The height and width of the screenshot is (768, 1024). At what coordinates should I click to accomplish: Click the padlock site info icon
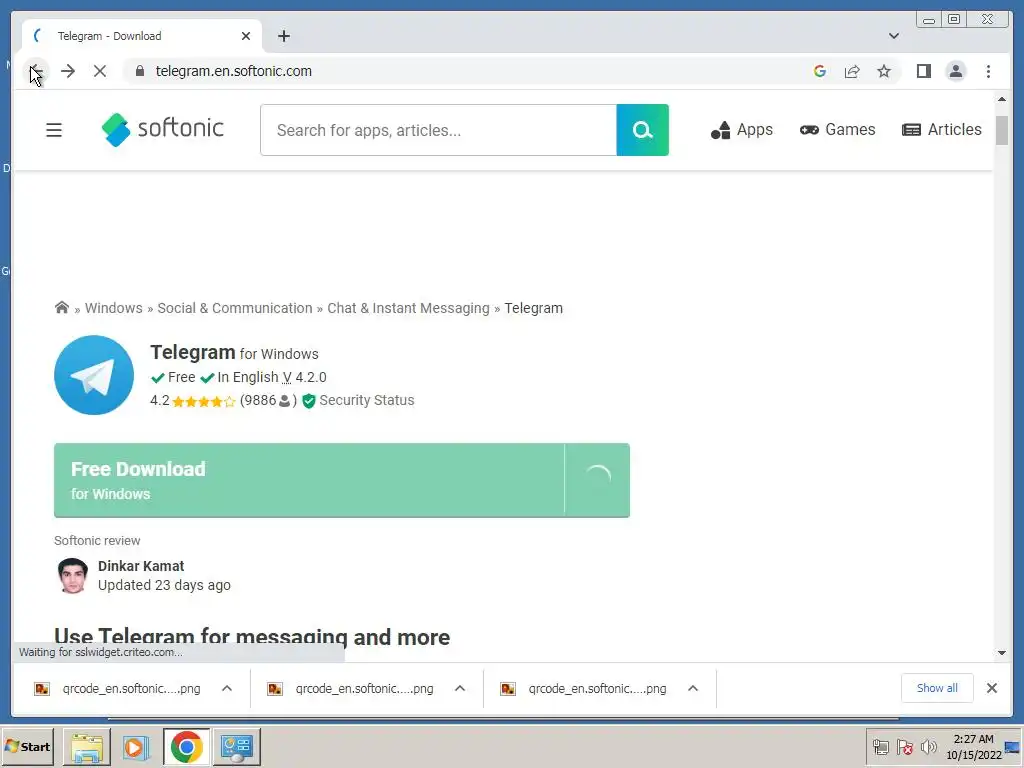pos(140,71)
